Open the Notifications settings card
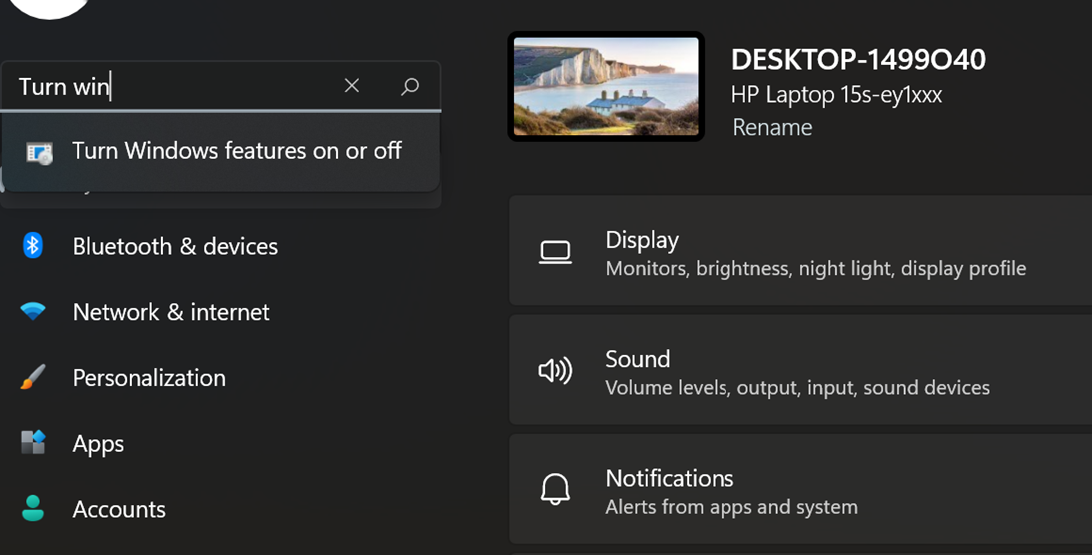 [x=801, y=489]
